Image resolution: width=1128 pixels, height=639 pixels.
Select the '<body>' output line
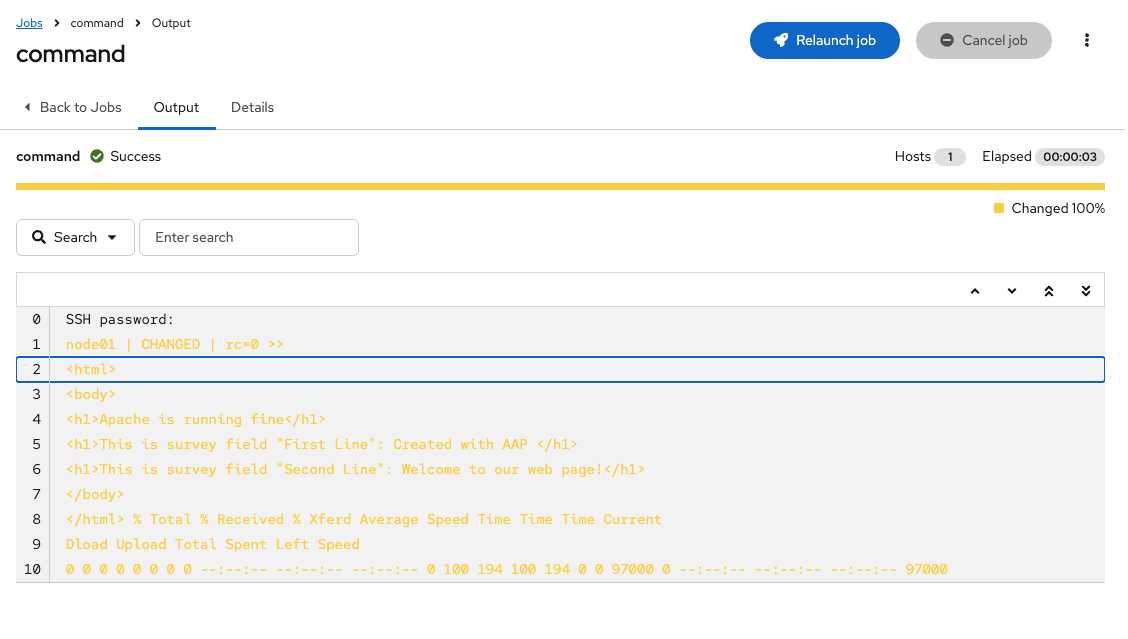coord(560,394)
